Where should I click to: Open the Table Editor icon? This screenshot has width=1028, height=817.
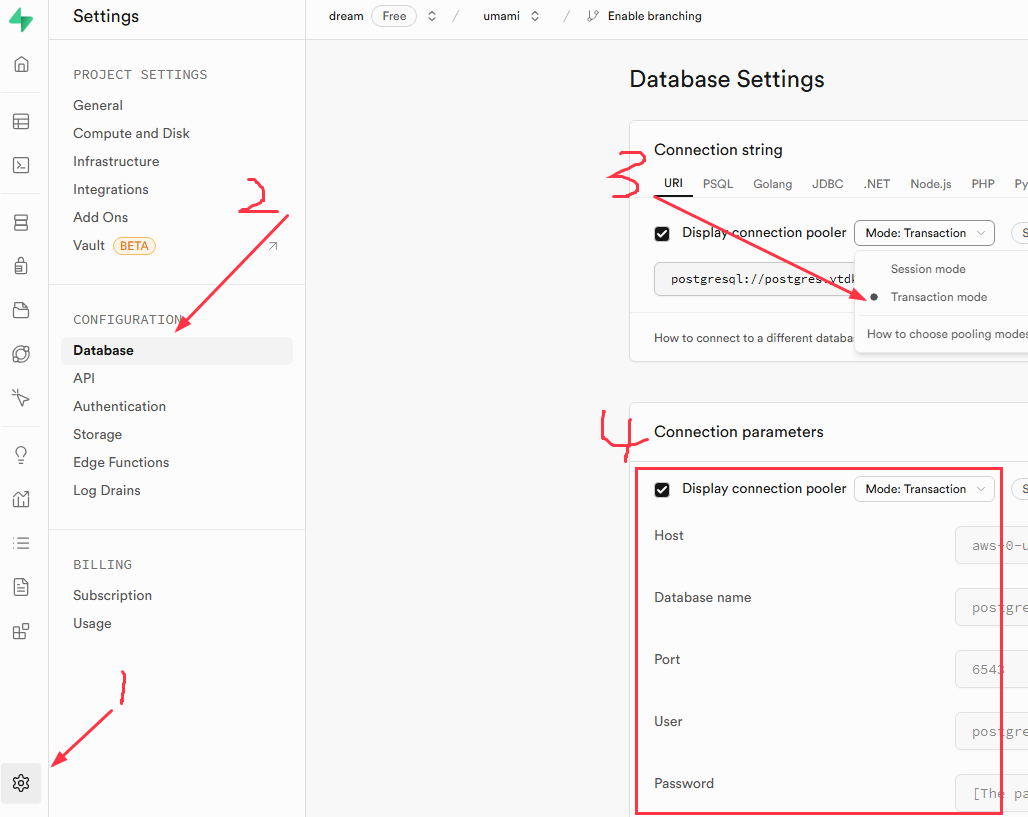point(21,122)
